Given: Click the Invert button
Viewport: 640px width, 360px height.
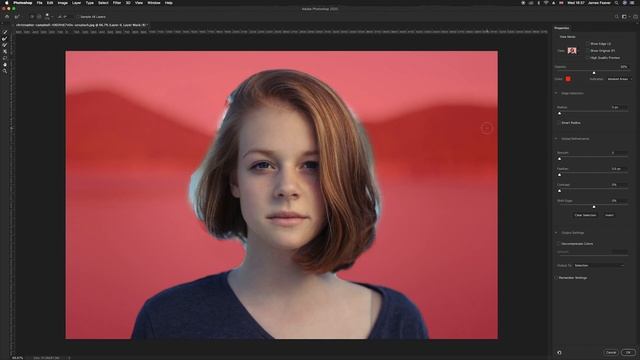Looking at the screenshot, I should (x=609, y=215).
